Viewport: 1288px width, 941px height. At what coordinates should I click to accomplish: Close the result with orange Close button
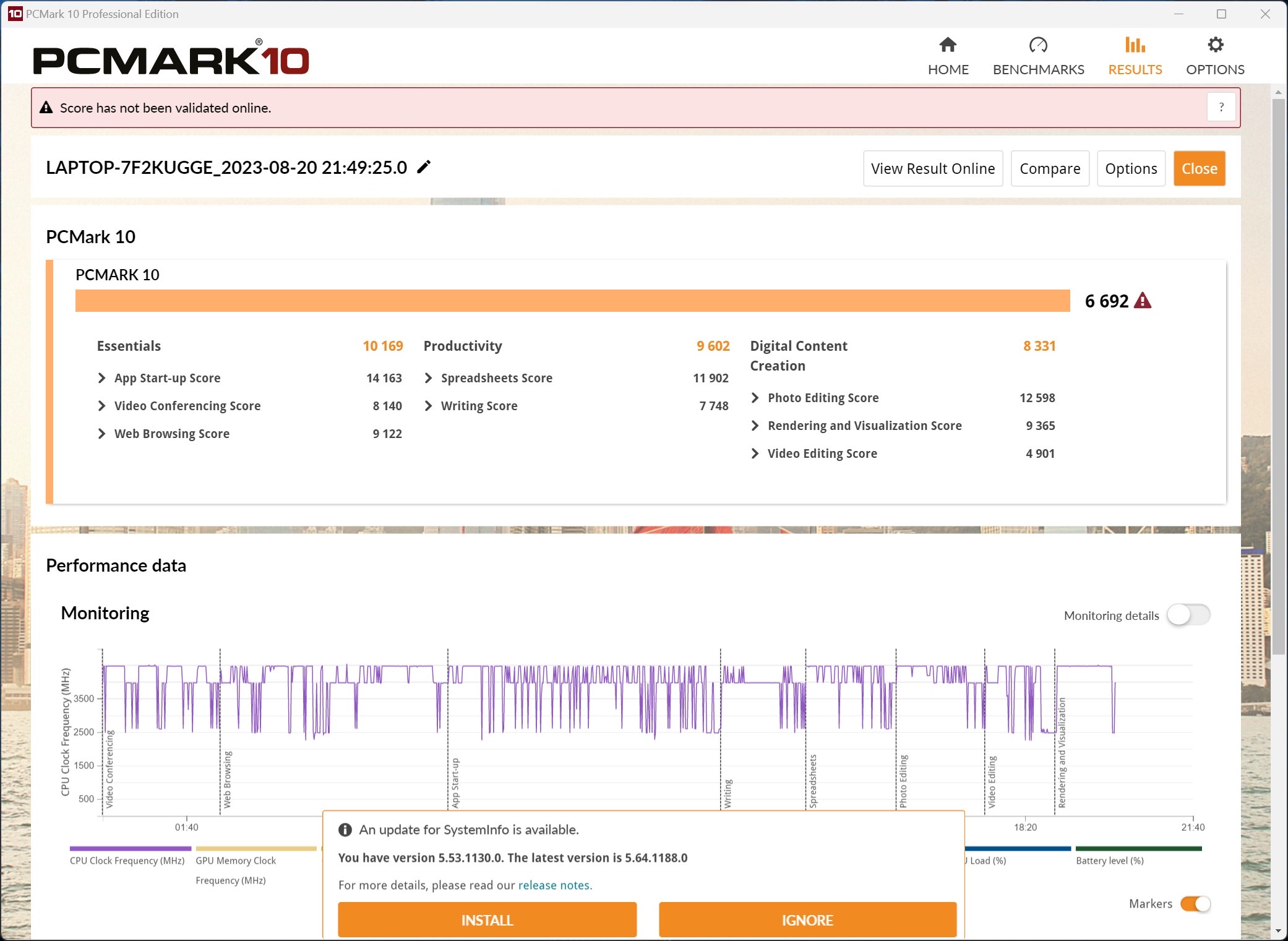point(1199,168)
